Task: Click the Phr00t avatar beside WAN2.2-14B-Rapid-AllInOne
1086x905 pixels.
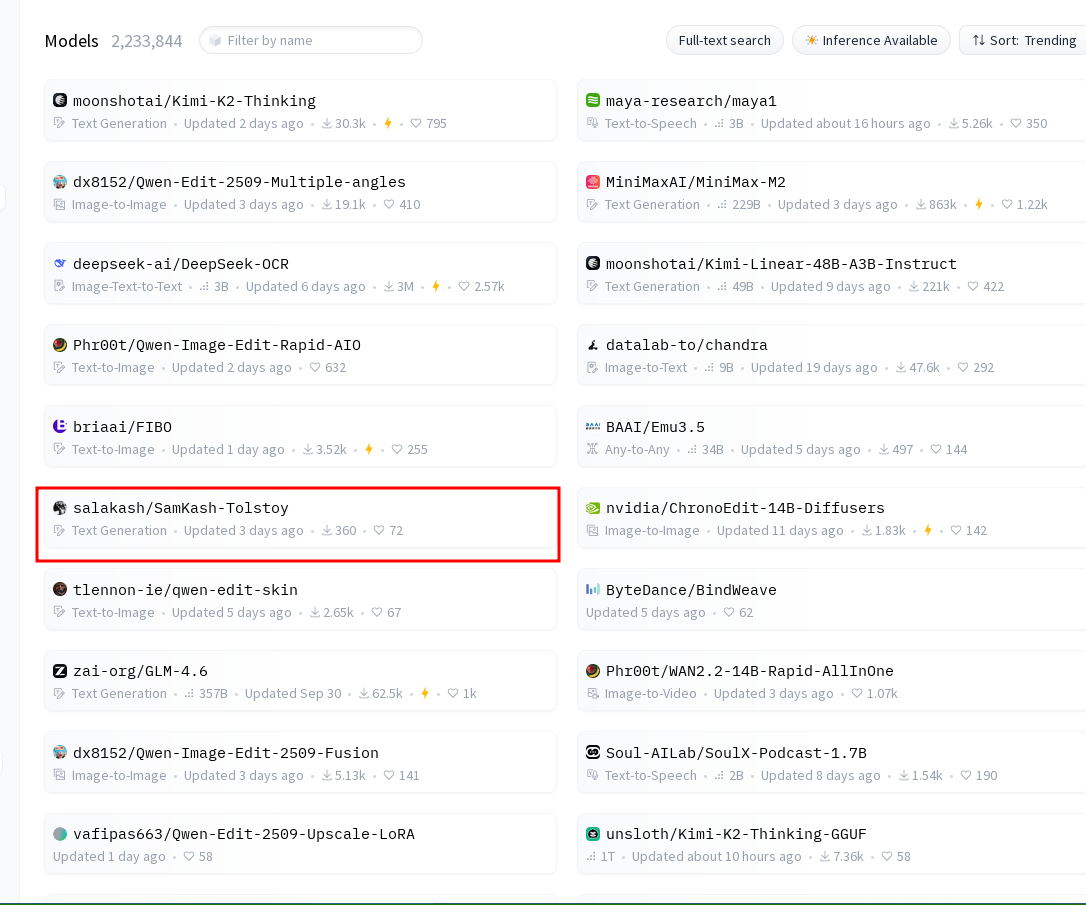Action: pos(593,671)
